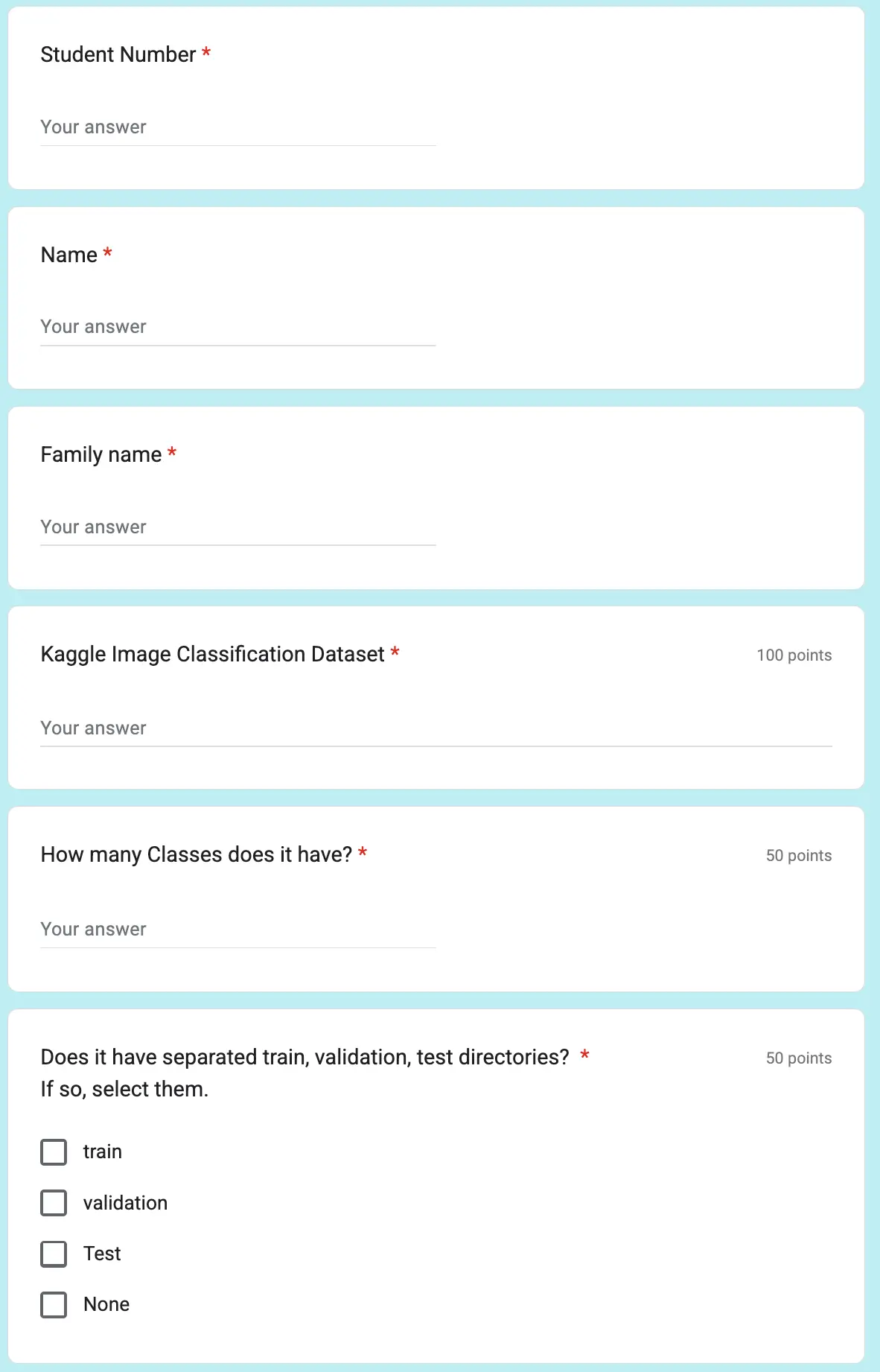The width and height of the screenshot is (880, 1372).
Task: Click the Family name question title
Action: 101,454
